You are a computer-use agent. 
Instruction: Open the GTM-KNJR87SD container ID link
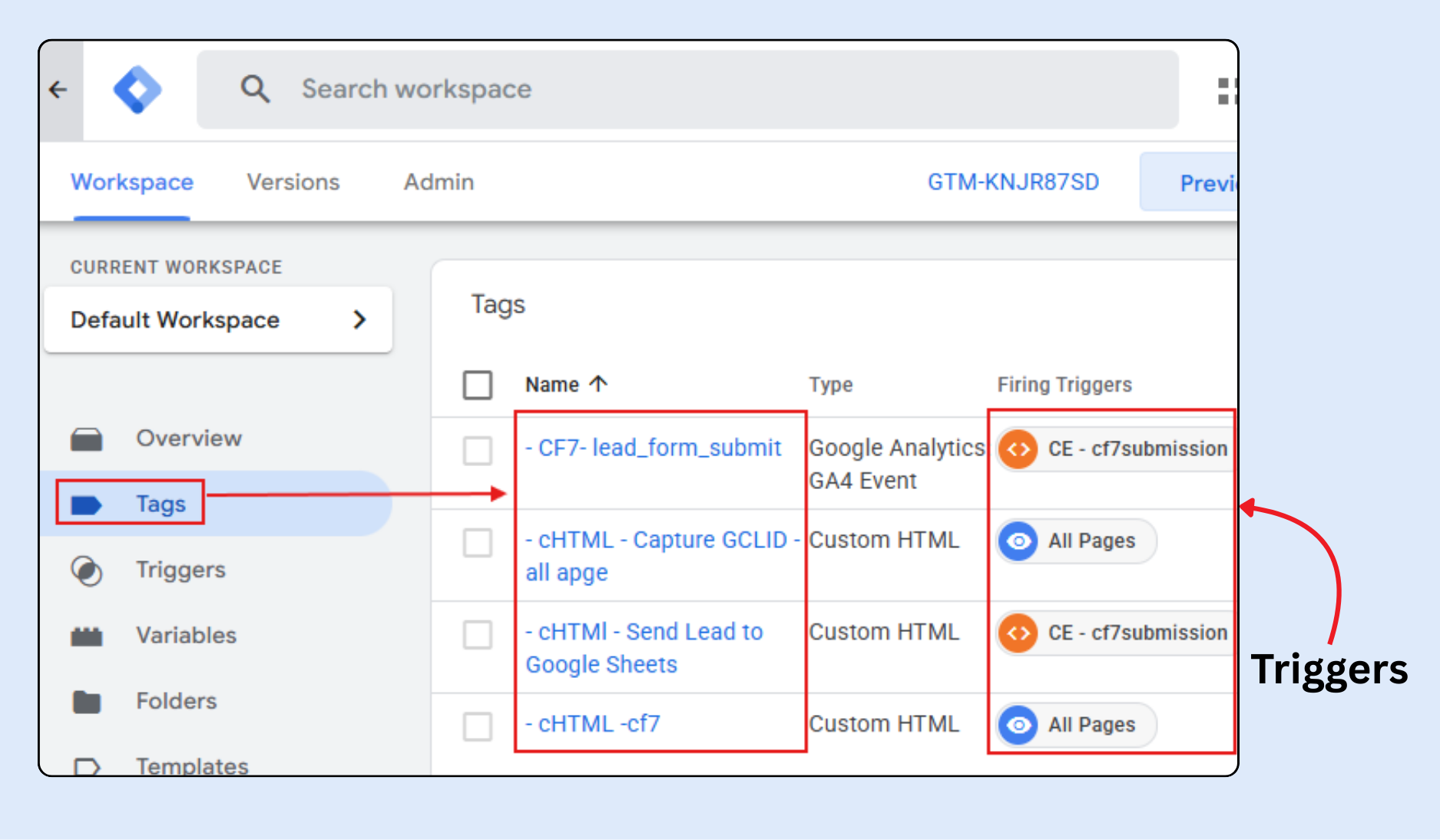1013,182
